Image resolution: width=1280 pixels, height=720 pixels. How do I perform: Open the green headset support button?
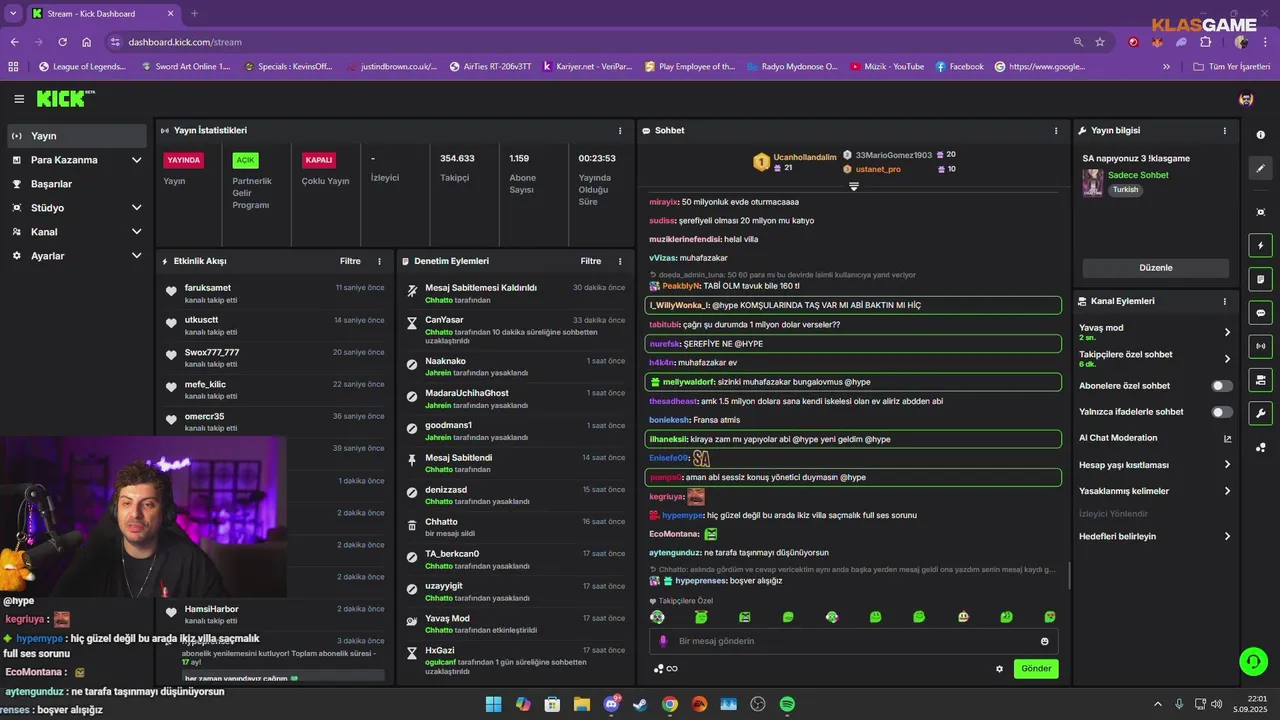click(1253, 661)
